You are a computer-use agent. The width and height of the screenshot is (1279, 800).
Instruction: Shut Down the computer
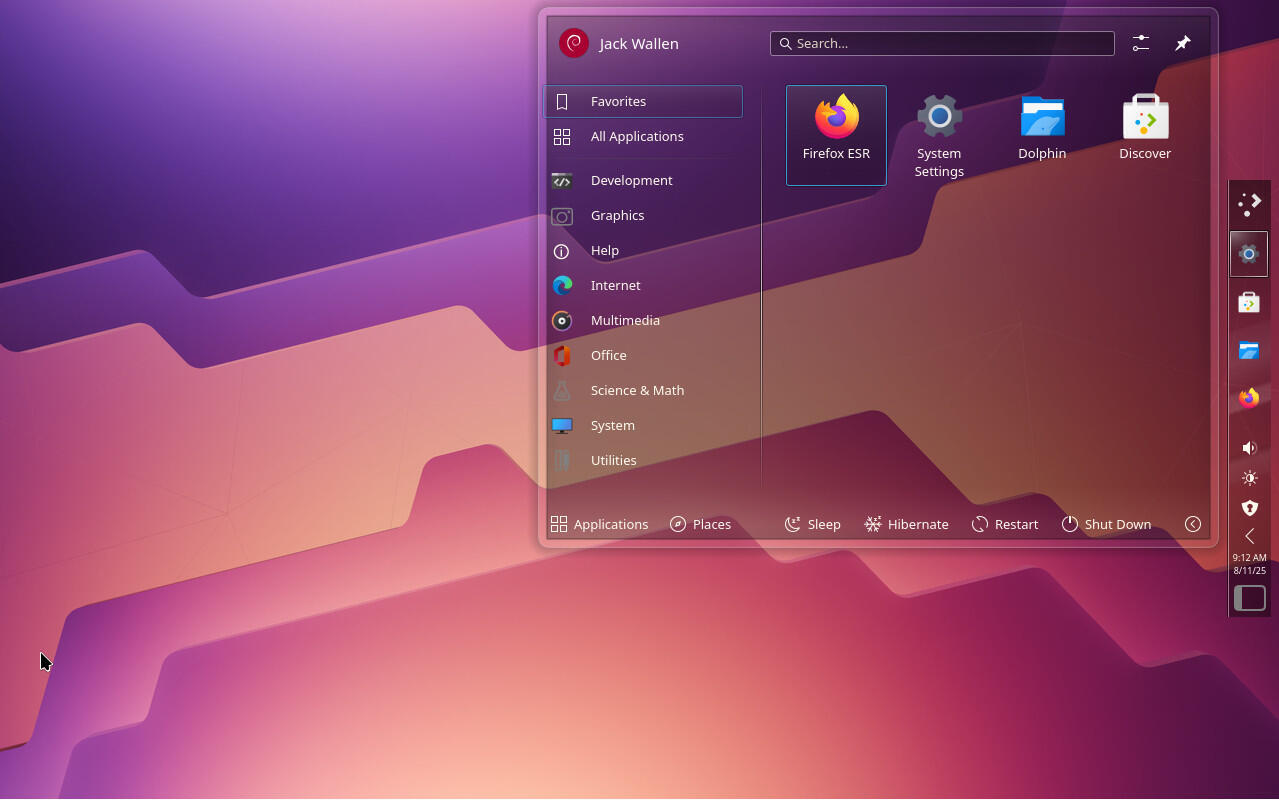[x=1106, y=524]
